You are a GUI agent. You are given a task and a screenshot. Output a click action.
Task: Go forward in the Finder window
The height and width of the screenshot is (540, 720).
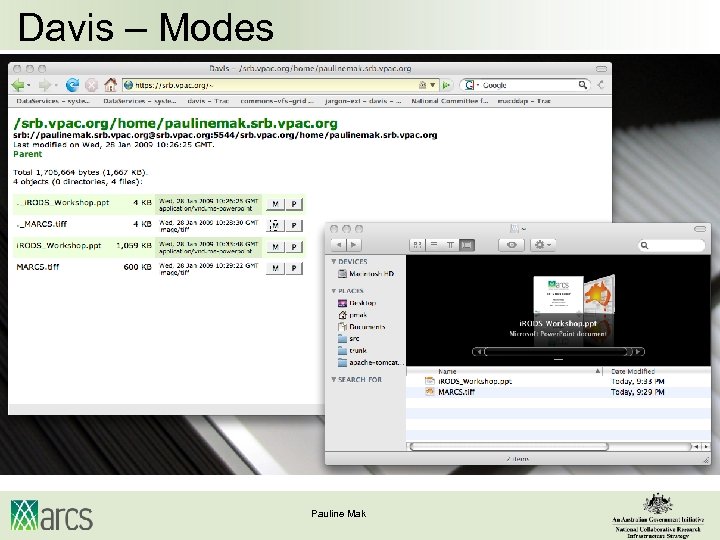(354, 245)
